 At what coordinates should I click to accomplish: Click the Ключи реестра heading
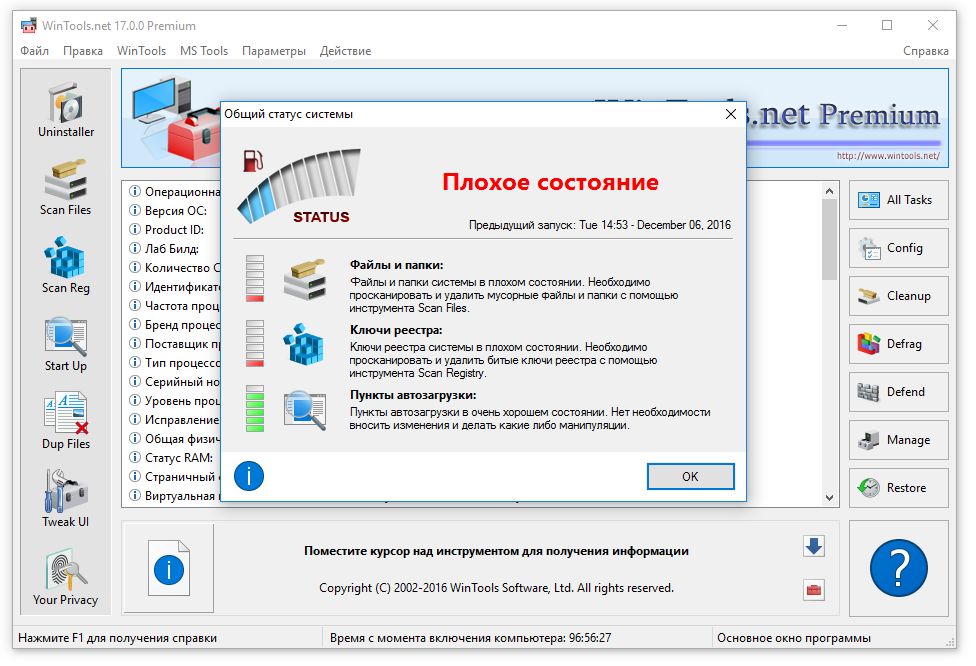pyautogui.click(x=396, y=330)
